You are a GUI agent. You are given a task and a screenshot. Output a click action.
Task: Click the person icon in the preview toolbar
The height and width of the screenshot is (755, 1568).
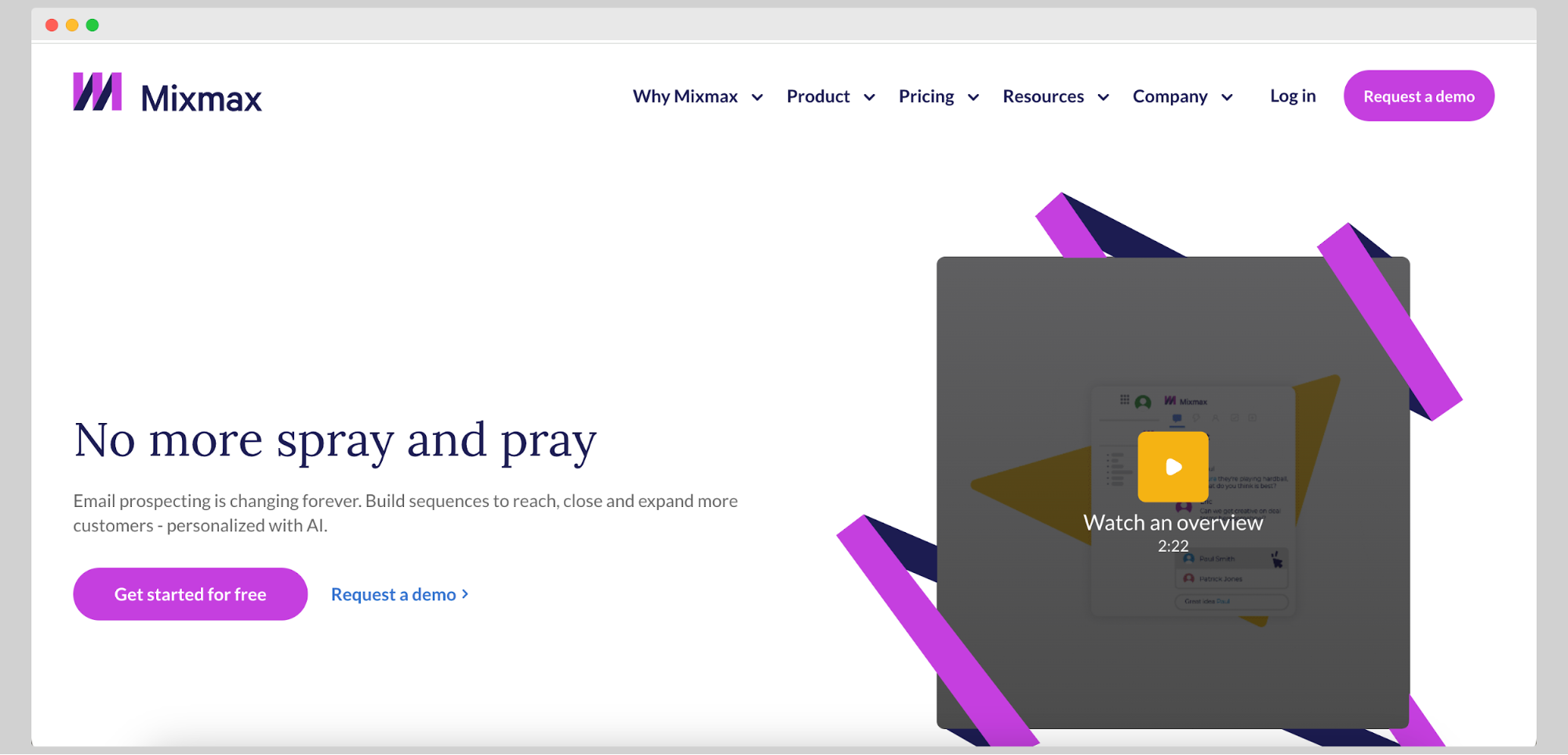coord(1216,418)
